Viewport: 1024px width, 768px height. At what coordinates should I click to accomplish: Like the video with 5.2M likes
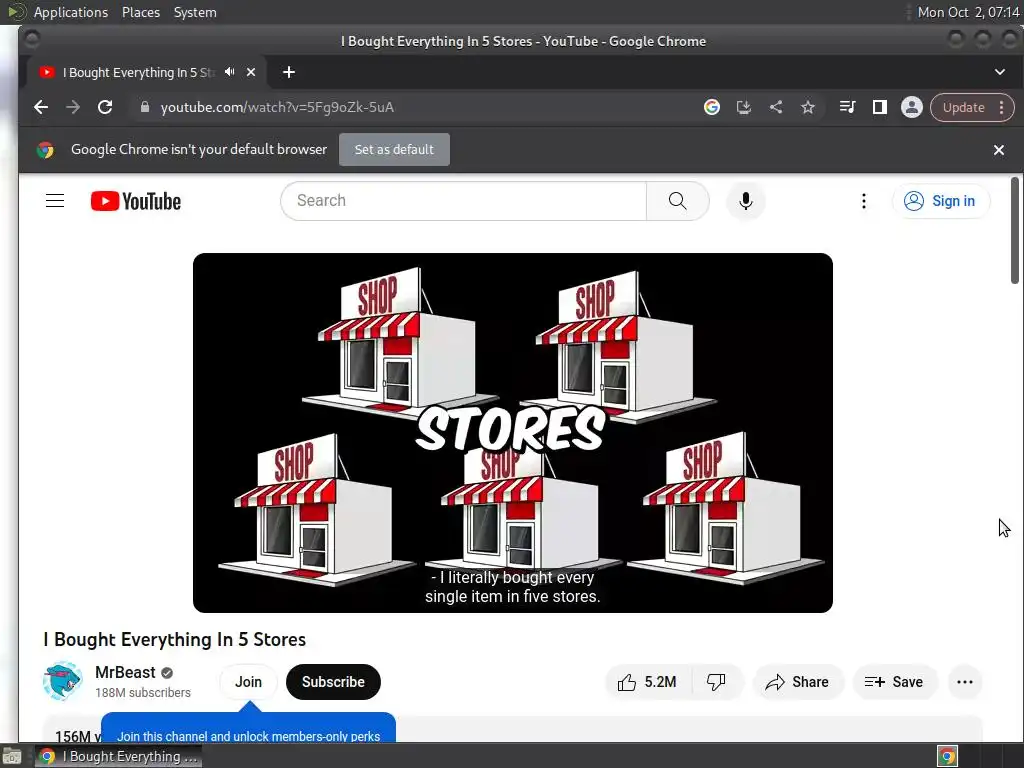click(x=647, y=682)
